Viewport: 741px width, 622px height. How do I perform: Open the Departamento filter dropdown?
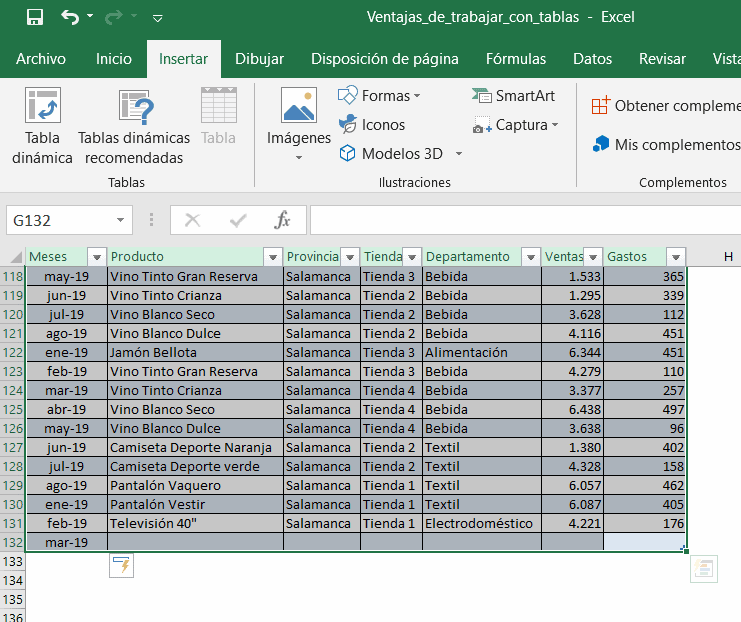click(531, 257)
